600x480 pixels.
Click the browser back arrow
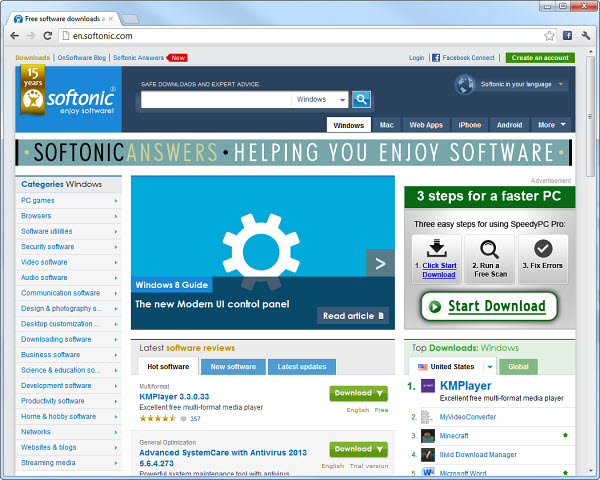(x=13, y=35)
